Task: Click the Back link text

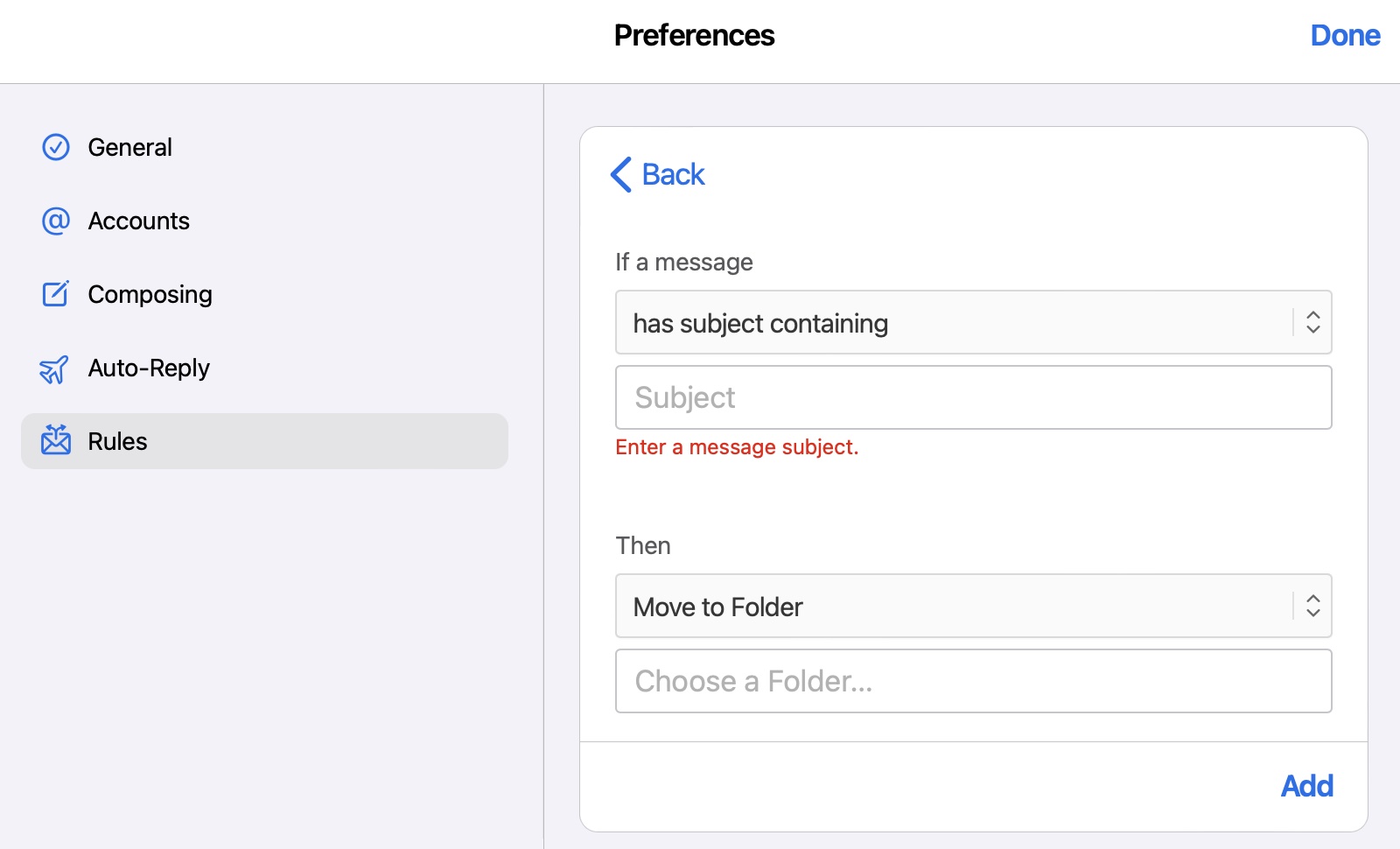Action: (673, 174)
